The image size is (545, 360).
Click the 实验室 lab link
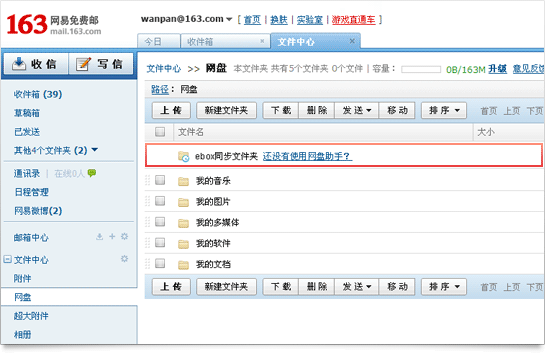point(310,20)
